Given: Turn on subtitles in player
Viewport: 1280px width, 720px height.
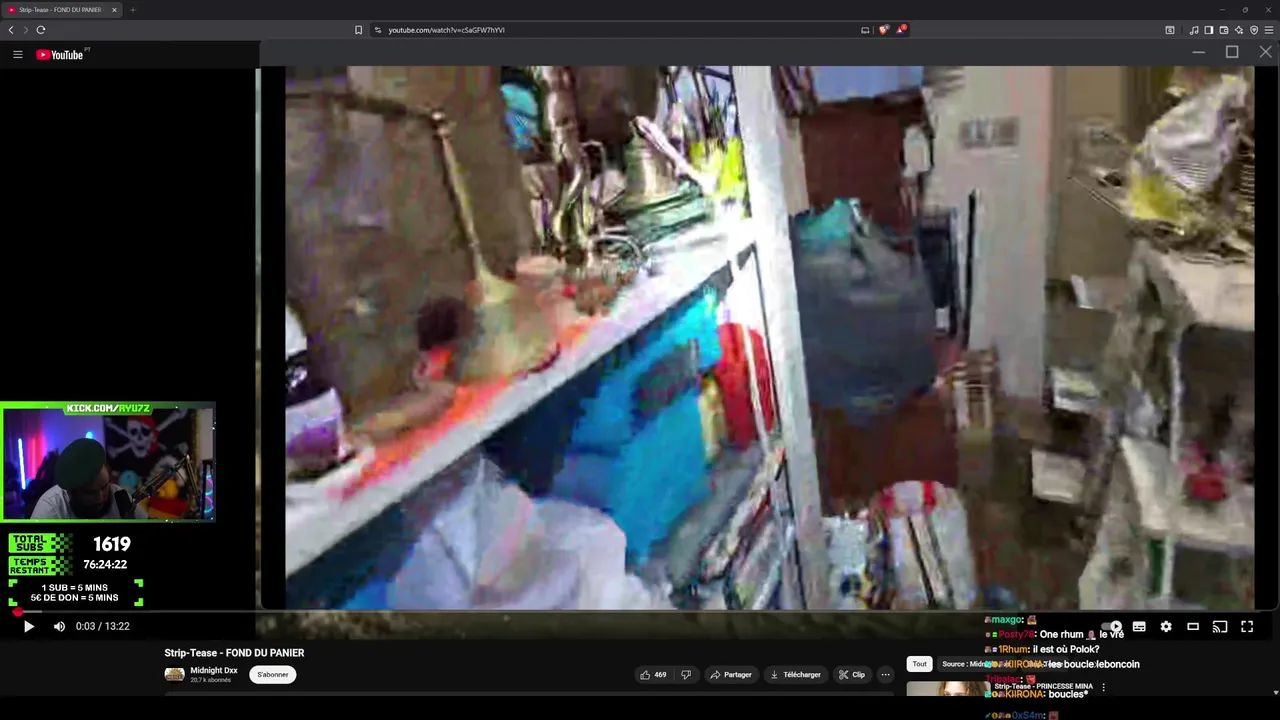Looking at the screenshot, I should coord(1139,627).
